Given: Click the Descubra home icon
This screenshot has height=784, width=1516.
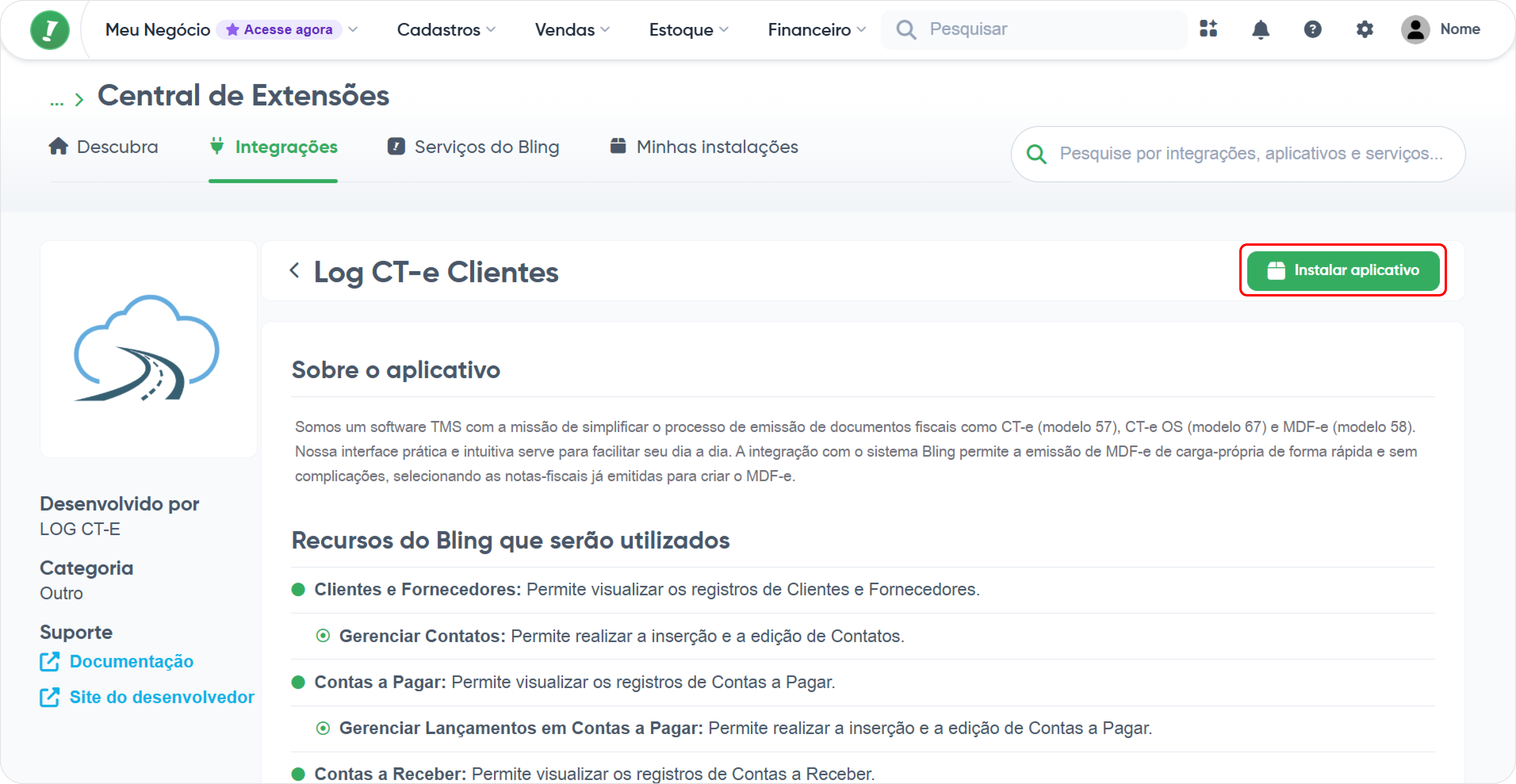Looking at the screenshot, I should [x=58, y=146].
